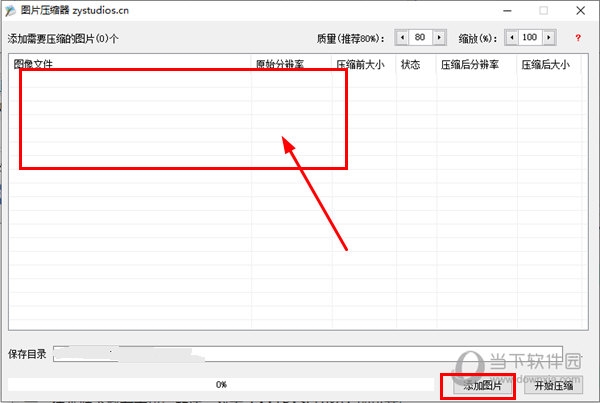600x403 pixels.
Task: Open help via red question mark
Action: pos(578,38)
